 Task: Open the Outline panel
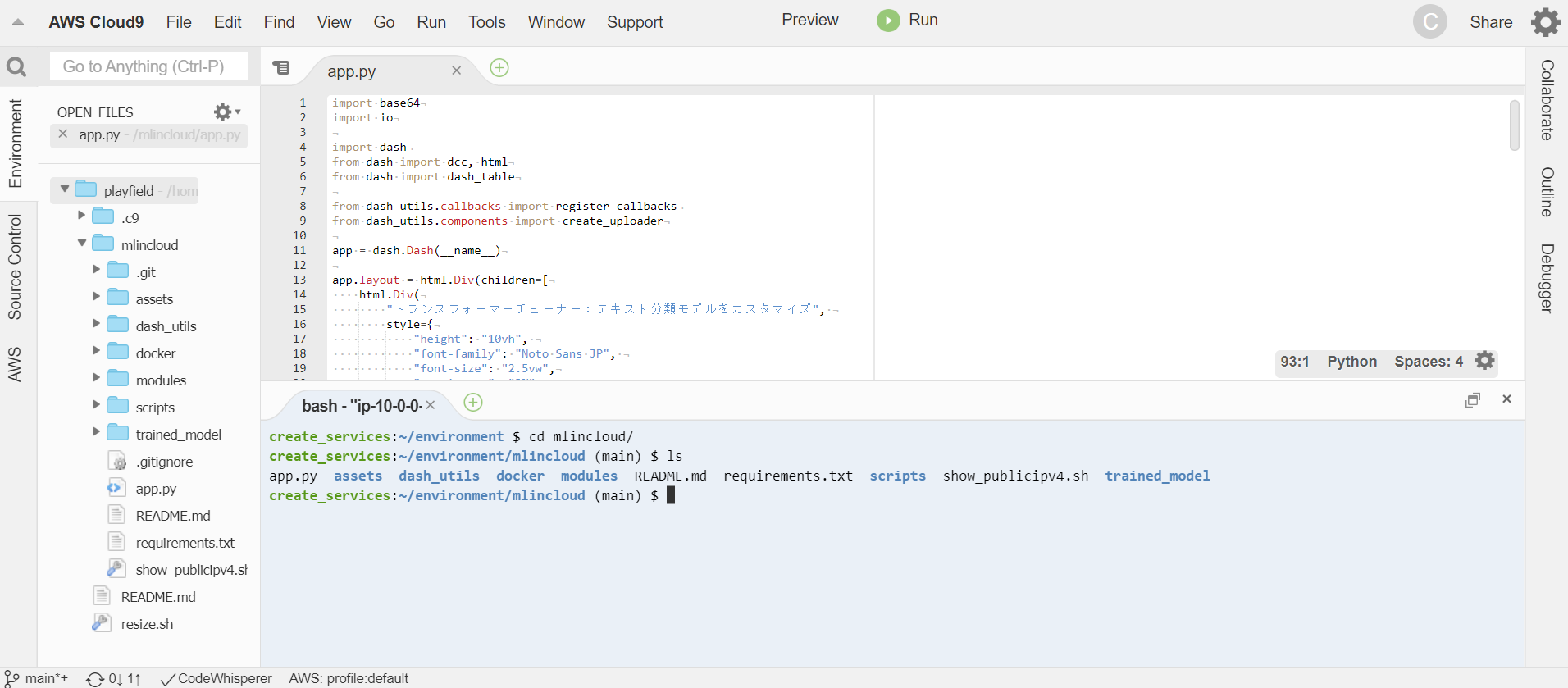pyautogui.click(x=1547, y=192)
